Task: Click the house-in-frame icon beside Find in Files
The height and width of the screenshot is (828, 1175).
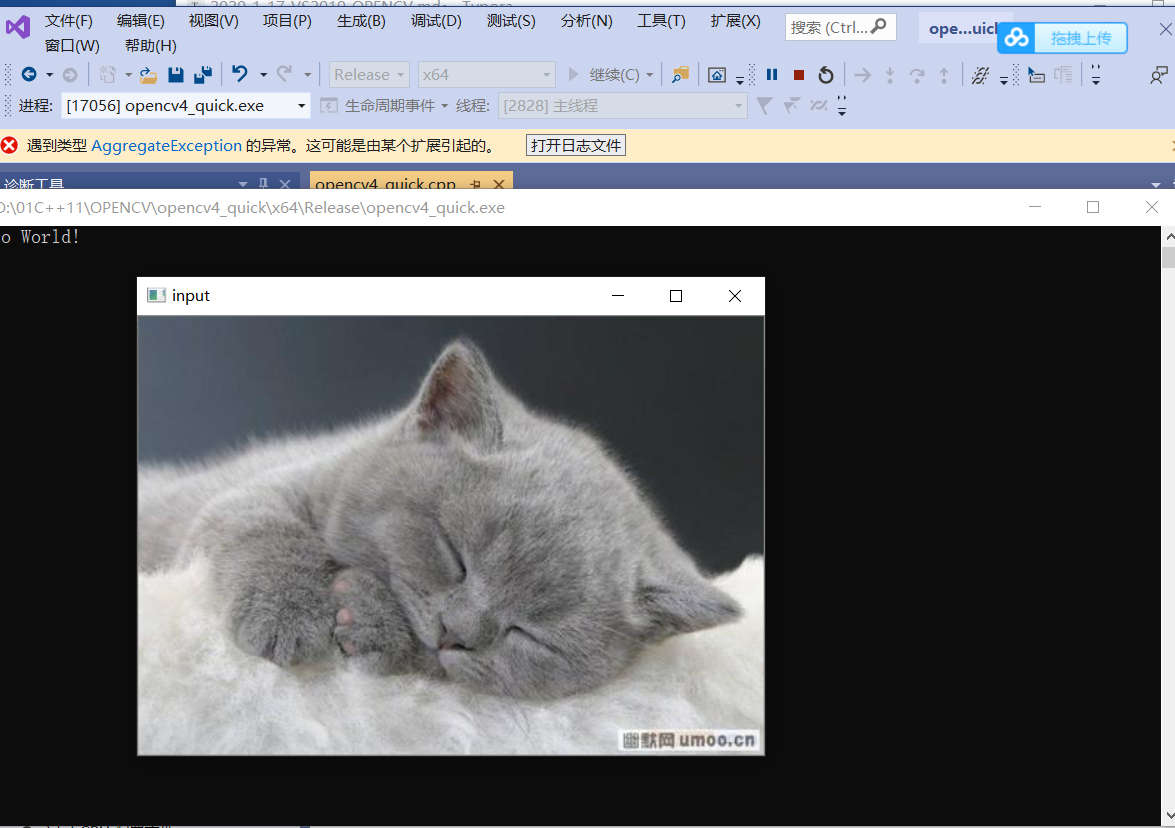Action: click(x=717, y=74)
